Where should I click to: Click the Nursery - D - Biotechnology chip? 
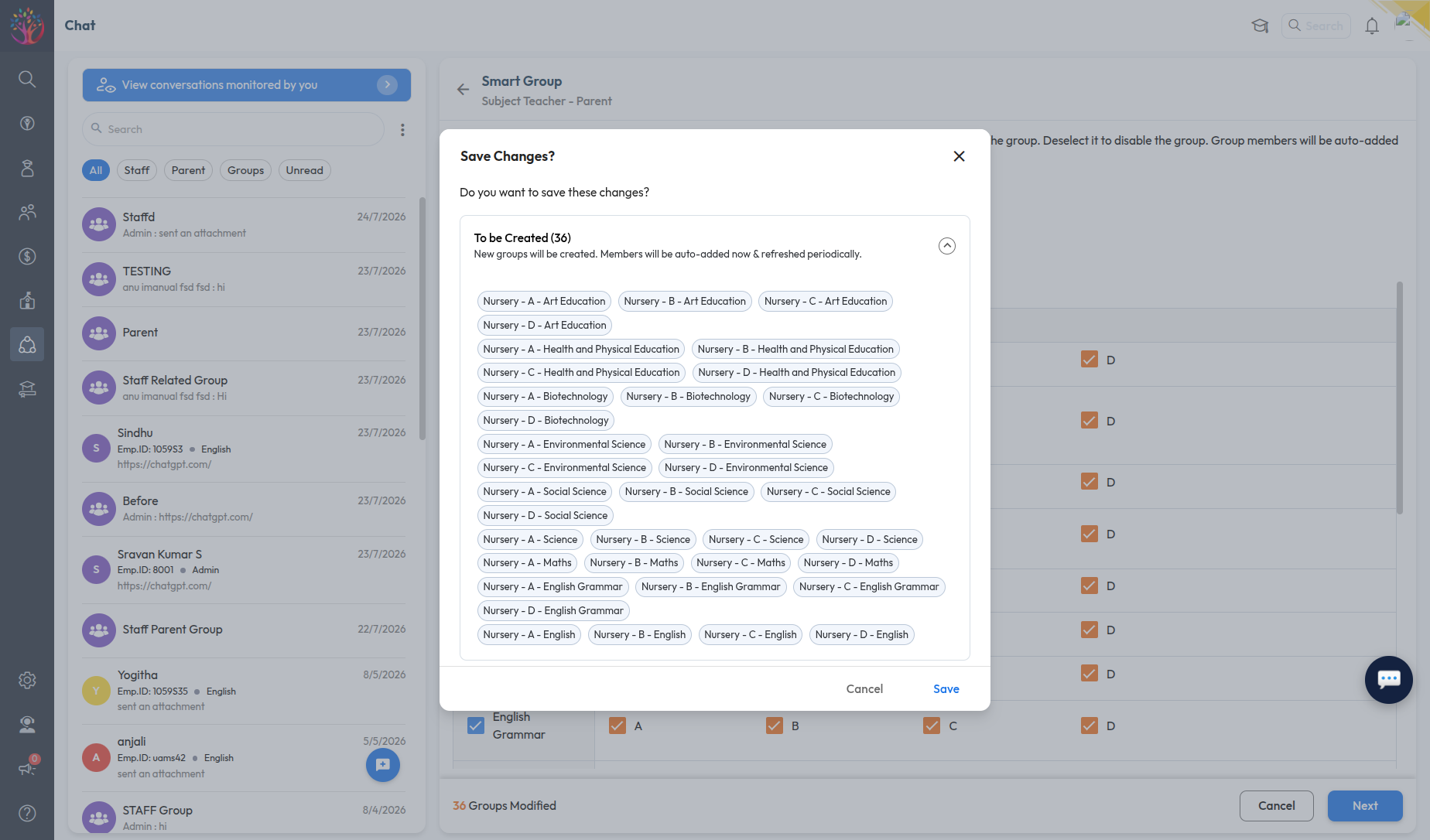[546, 421]
